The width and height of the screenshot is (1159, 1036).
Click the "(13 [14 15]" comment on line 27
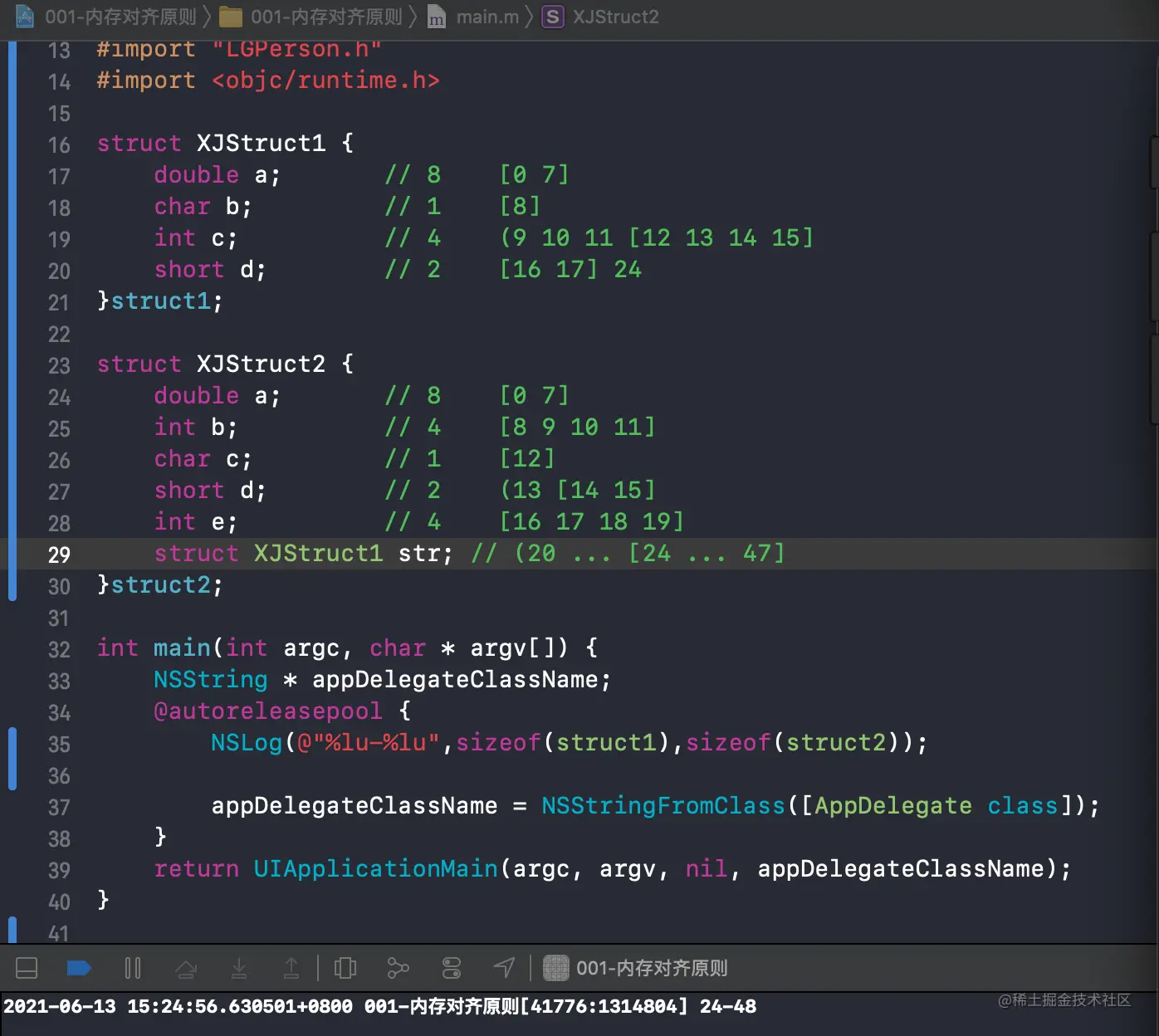coord(578,491)
